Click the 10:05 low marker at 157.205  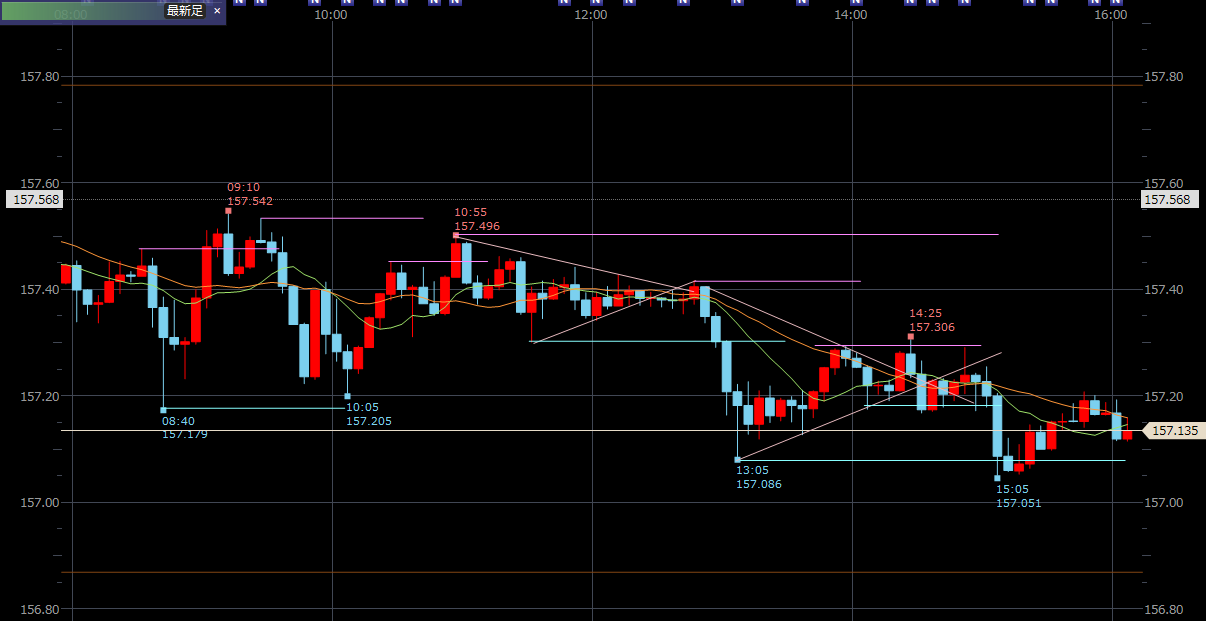click(347, 397)
